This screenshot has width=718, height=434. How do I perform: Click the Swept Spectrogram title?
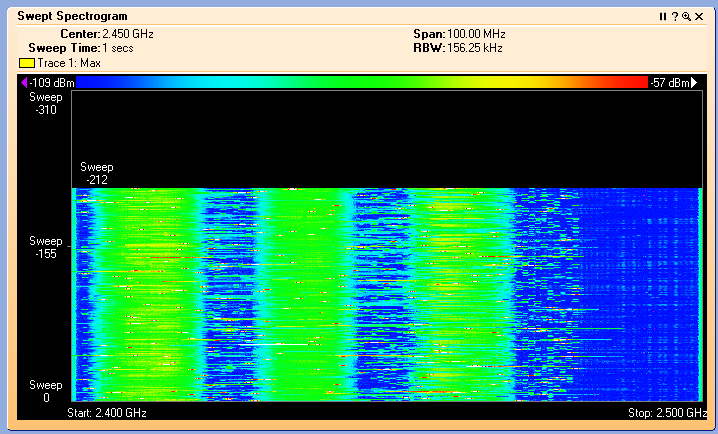72,16
